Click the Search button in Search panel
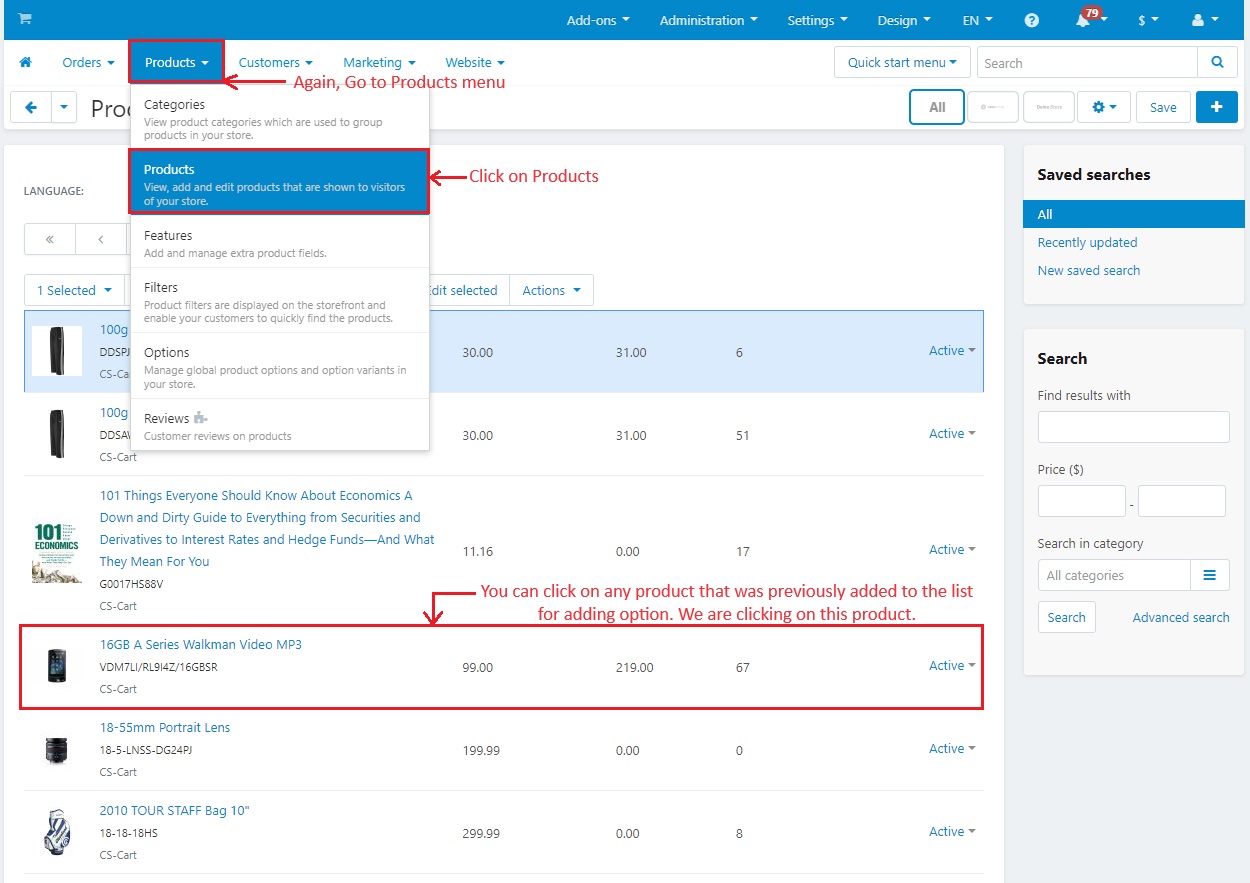Screen dimensions: 1250x883 point(1066,617)
